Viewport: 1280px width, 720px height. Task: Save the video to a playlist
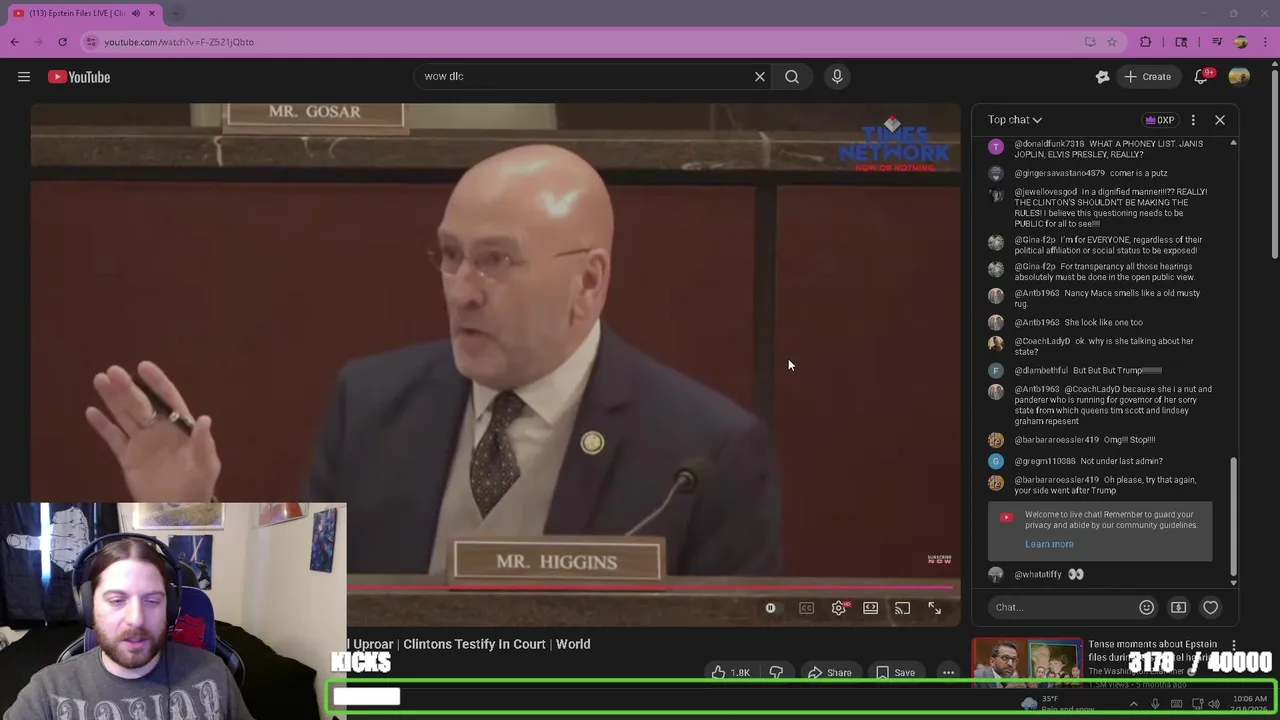[896, 672]
